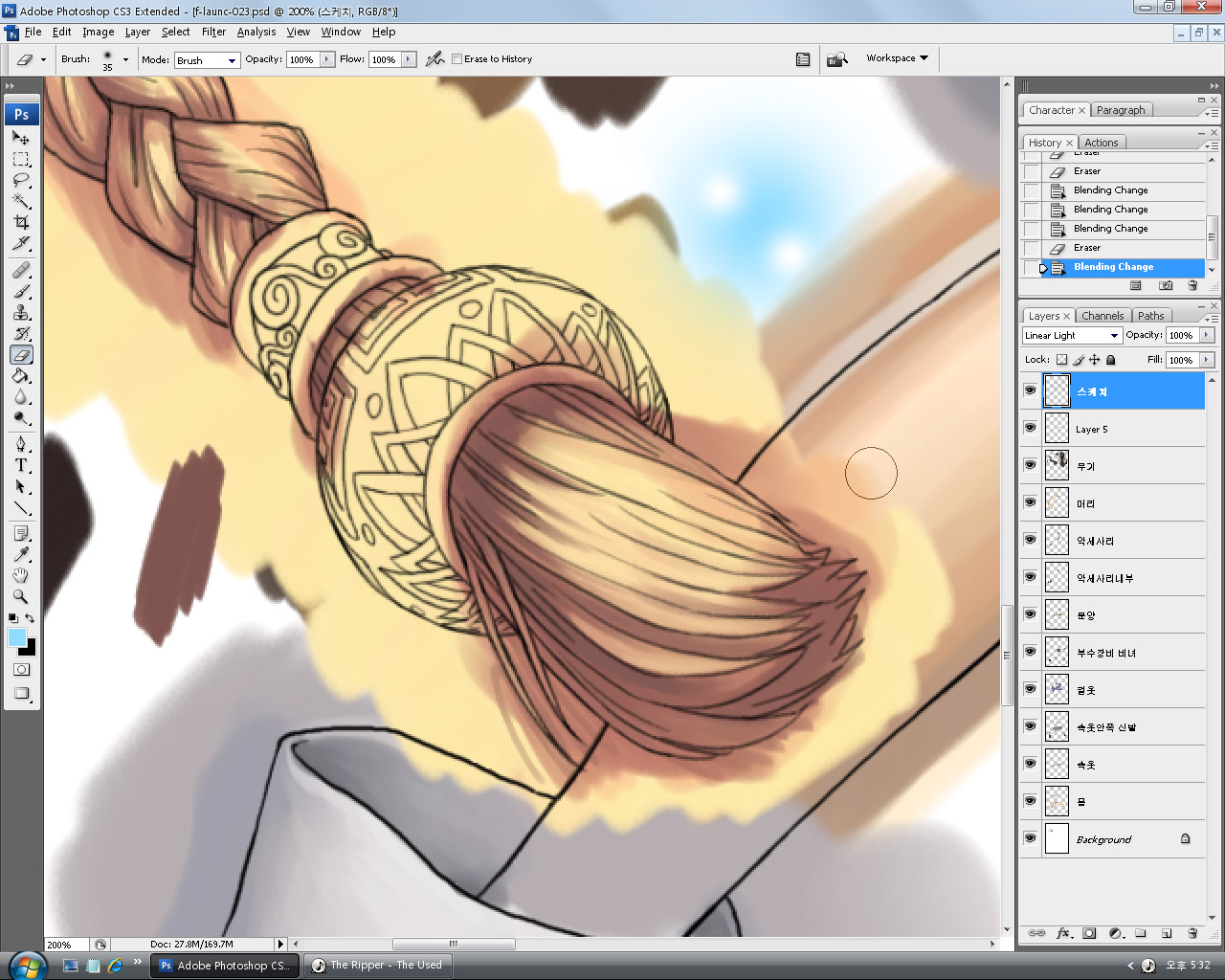Select the Line tool
Screen dimensions: 1225x980
[x=21, y=507]
